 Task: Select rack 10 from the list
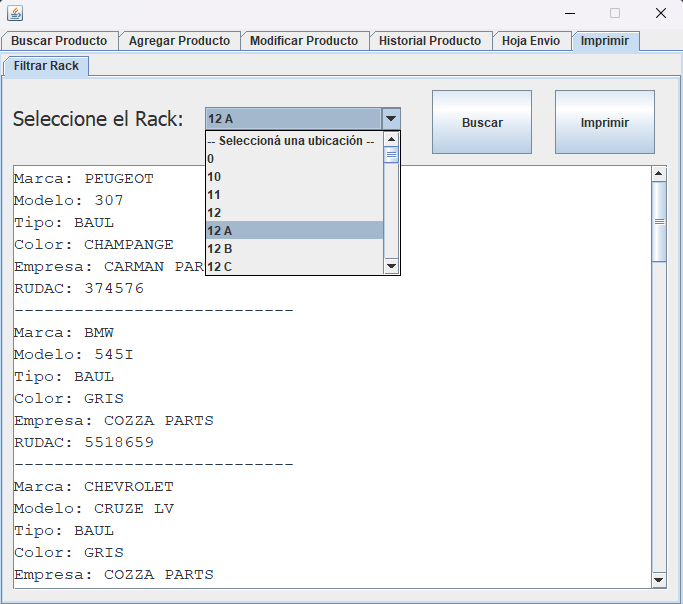pyautogui.click(x=294, y=176)
